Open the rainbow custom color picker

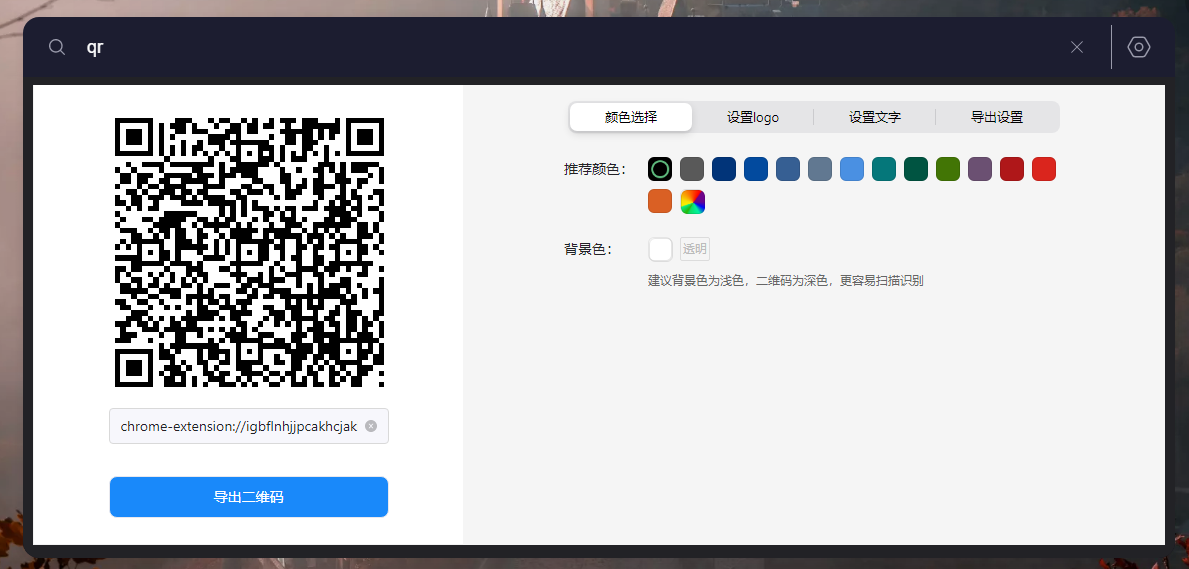click(692, 201)
